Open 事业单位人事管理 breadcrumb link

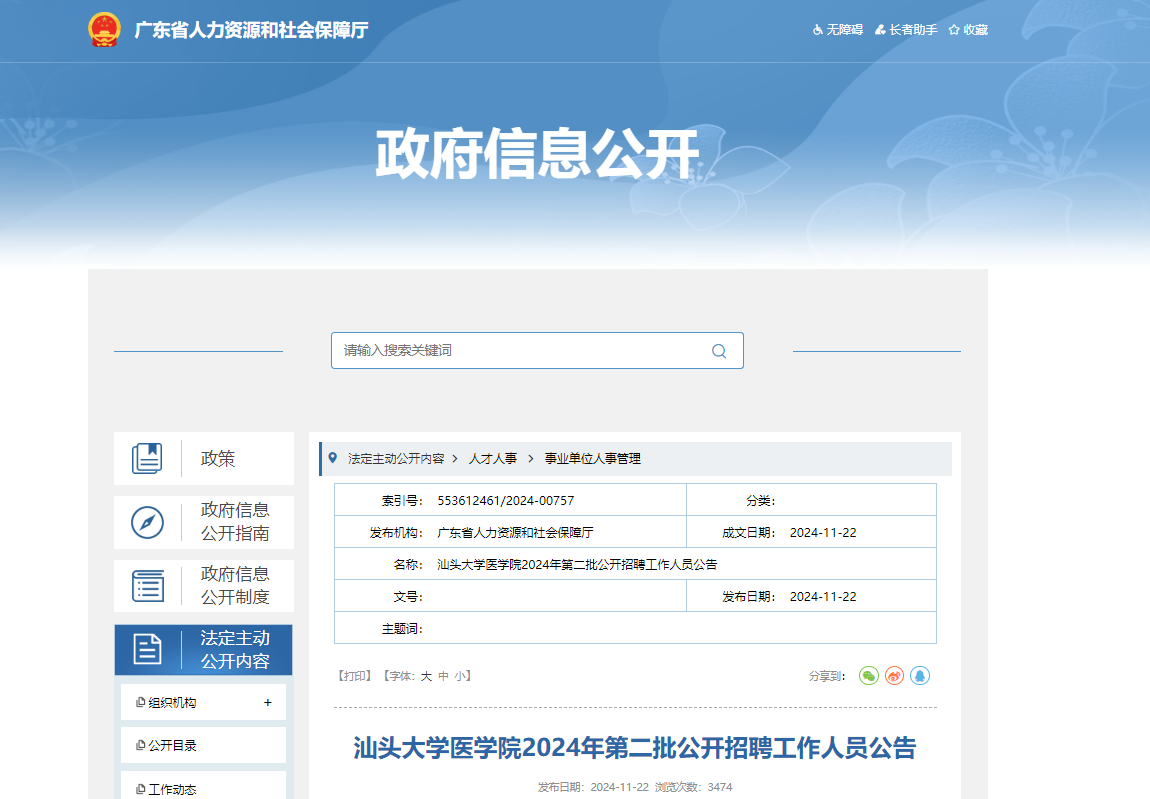(x=592, y=459)
